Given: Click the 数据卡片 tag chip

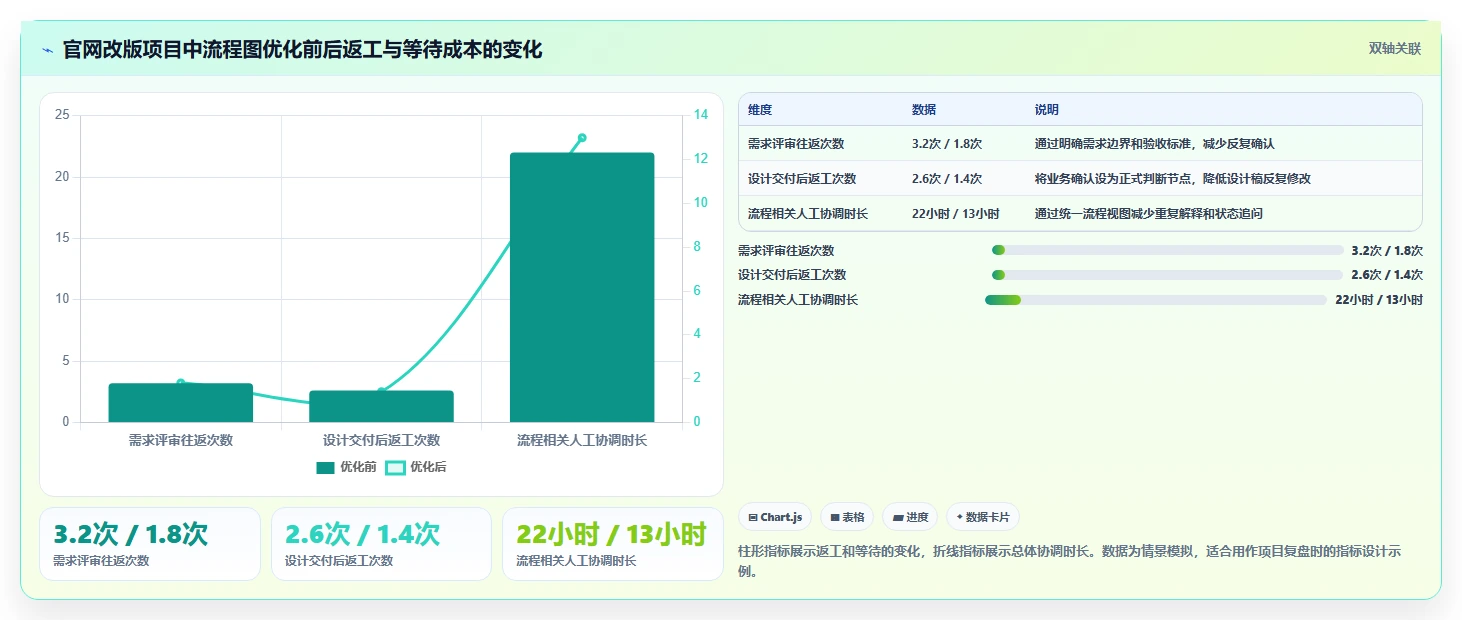Looking at the screenshot, I should pos(983,517).
